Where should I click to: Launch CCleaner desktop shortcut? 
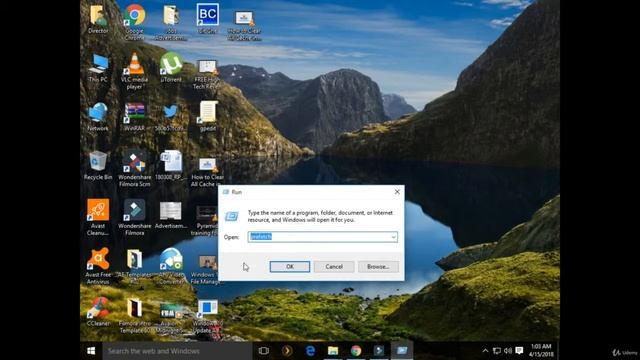coord(98,312)
